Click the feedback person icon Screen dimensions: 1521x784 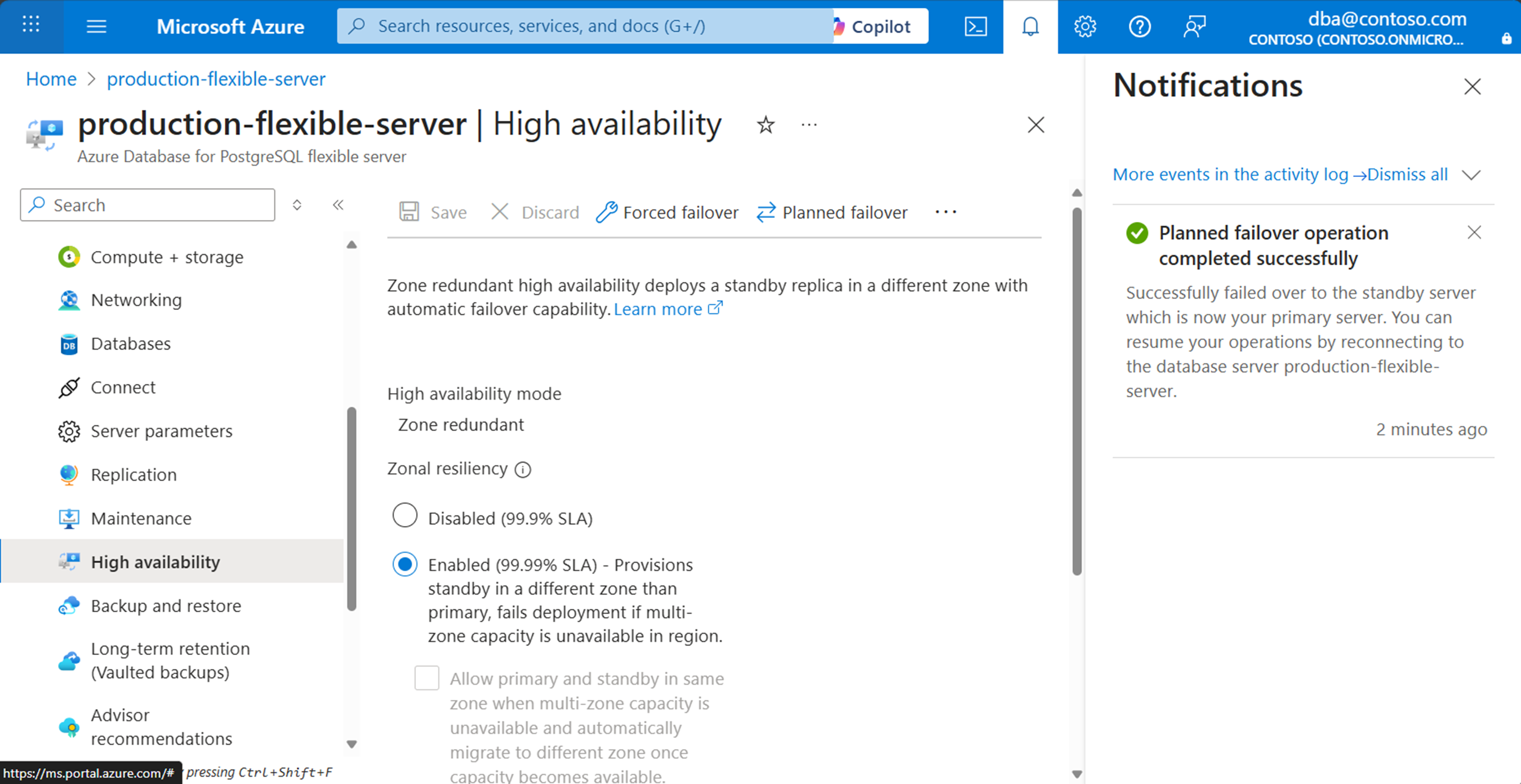coord(1194,26)
